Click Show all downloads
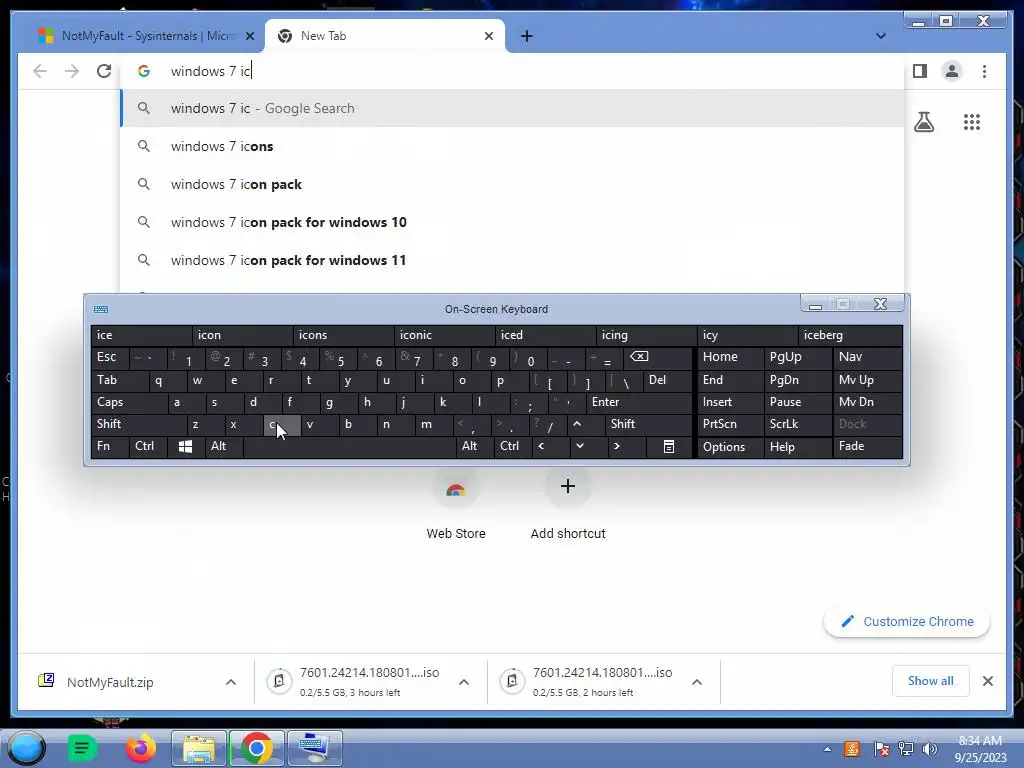1024x768 pixels. coord(931,681)
